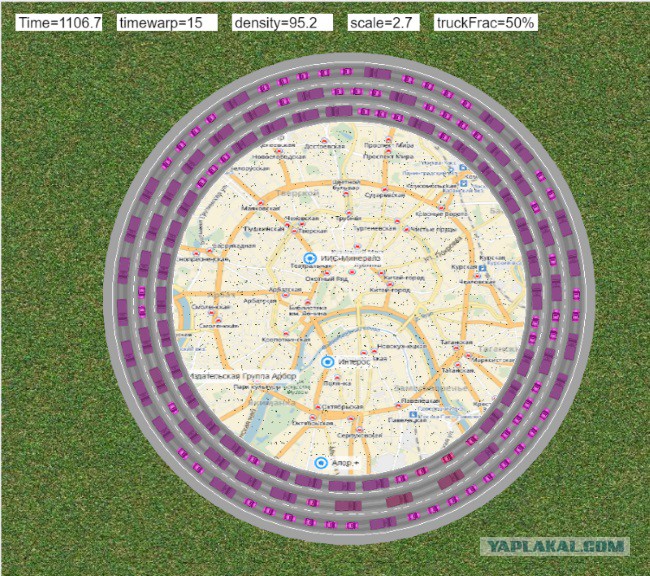
Task: Open the Апор.+ place label
Action: [x=345, y=463]
